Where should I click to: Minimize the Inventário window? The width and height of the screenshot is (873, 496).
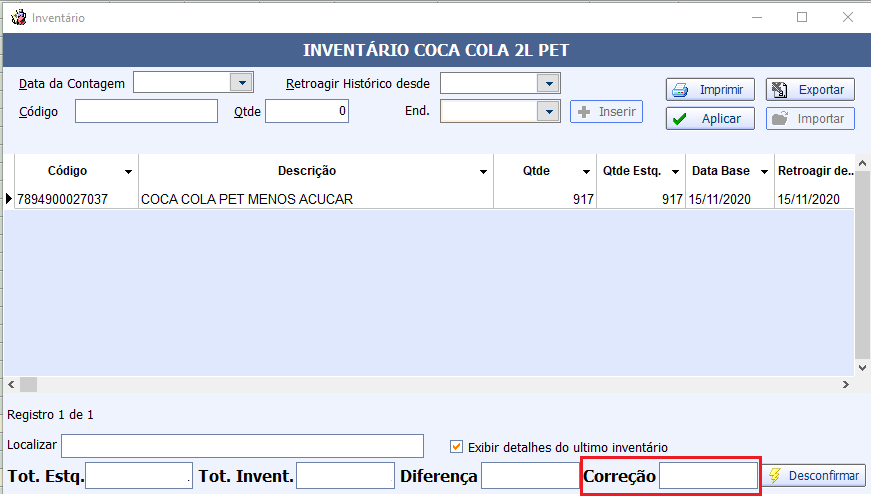[757, 17]
